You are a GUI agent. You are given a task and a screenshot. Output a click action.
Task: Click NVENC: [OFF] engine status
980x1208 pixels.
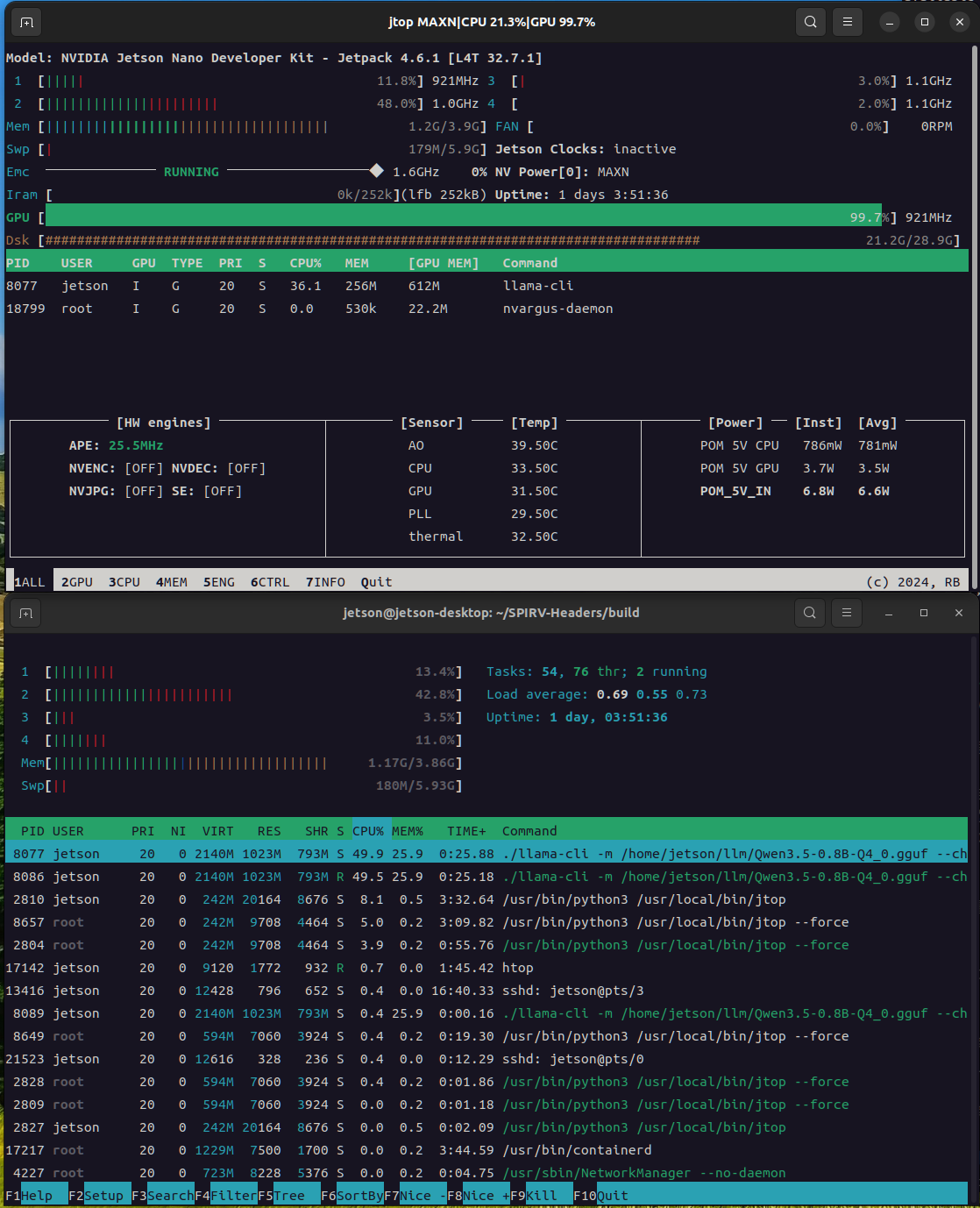(x=117, y=468)
